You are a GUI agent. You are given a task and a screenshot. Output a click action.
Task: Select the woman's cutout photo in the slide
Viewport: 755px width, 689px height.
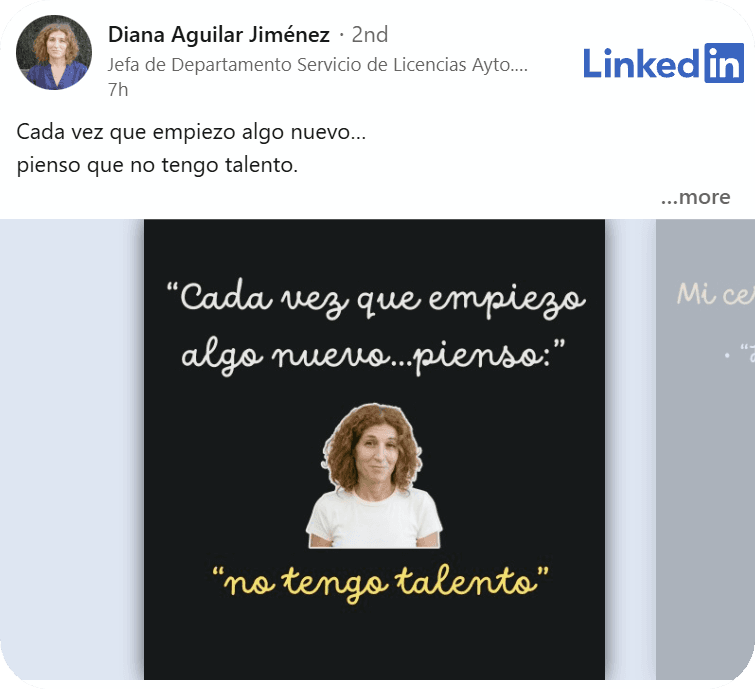374,476
